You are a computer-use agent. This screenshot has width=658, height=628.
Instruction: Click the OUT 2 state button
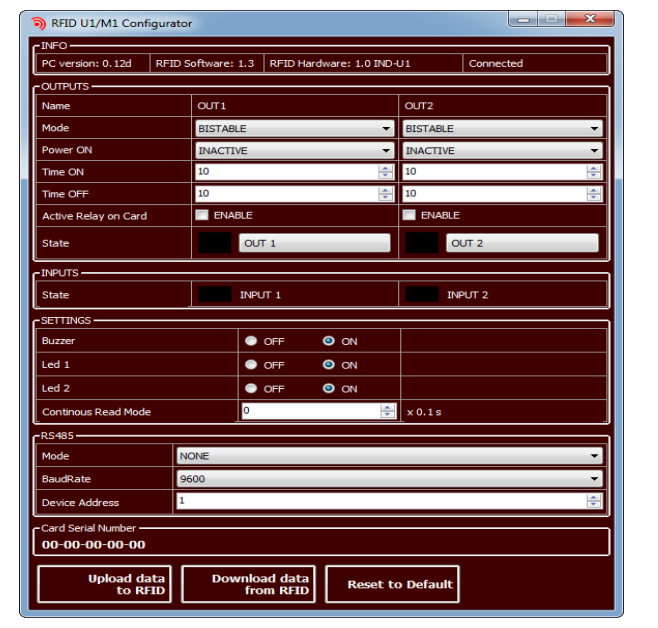tap(522, 243)
